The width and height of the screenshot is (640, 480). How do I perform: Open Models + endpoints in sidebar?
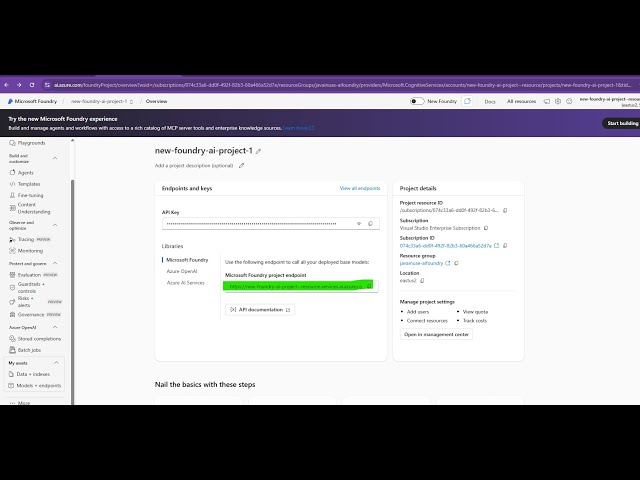click(35, 385)
